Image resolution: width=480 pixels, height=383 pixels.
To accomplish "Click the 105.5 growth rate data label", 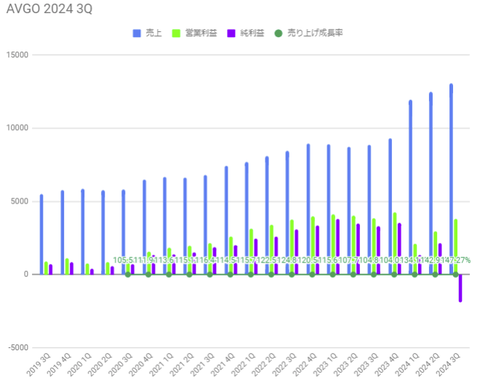I will coord(123,260).
